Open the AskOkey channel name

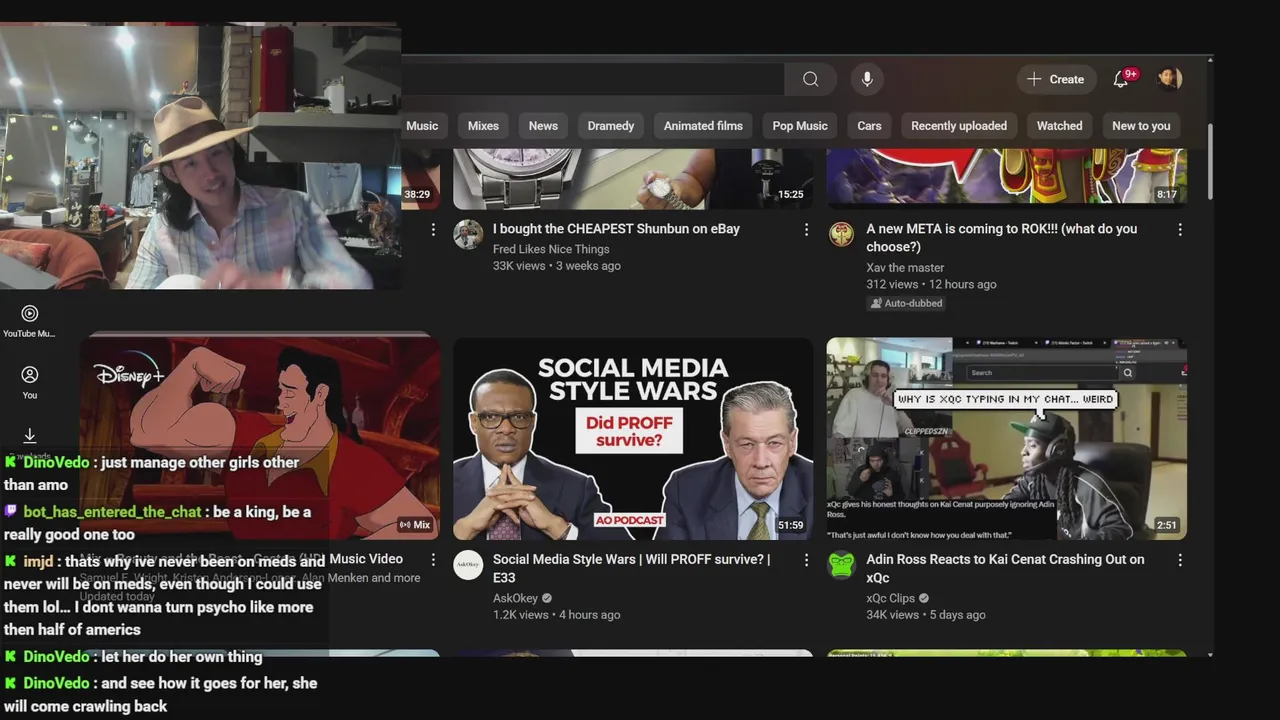click(515, 598)
